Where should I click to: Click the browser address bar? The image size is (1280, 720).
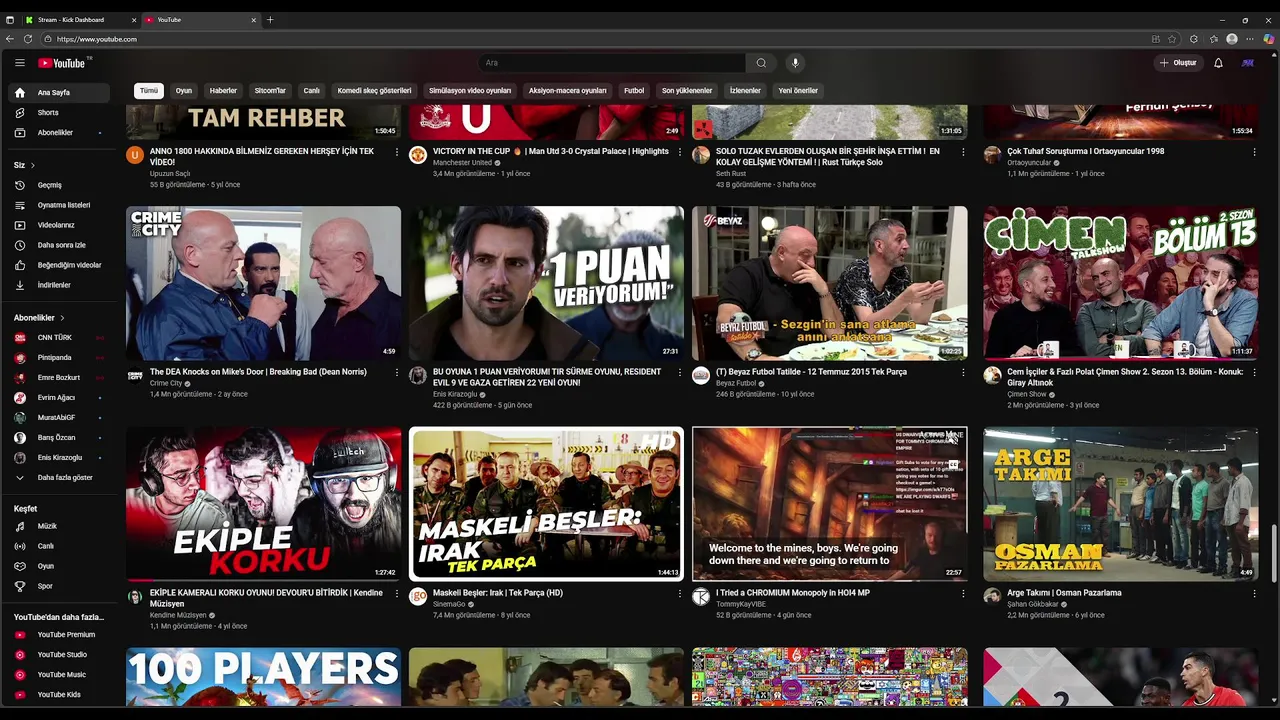pos(600,39)
